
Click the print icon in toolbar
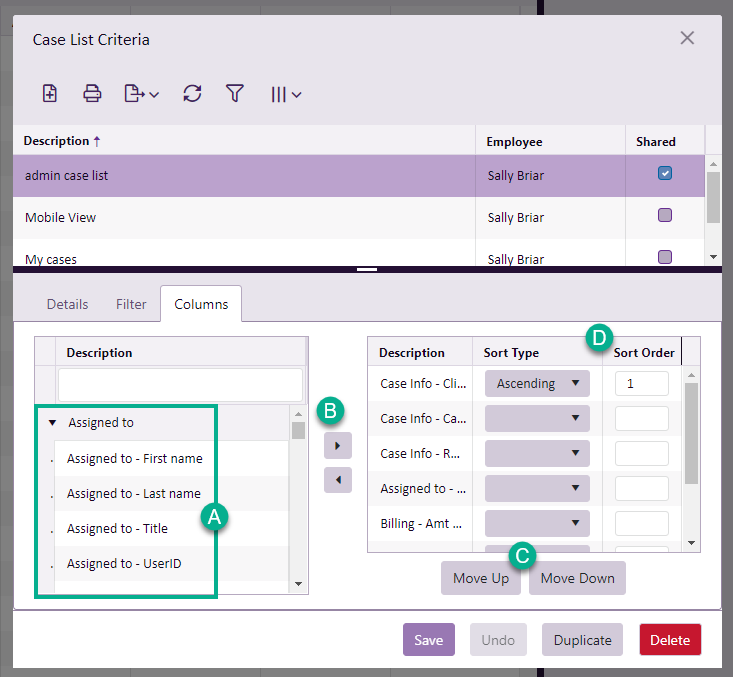[x=92, y=93]
